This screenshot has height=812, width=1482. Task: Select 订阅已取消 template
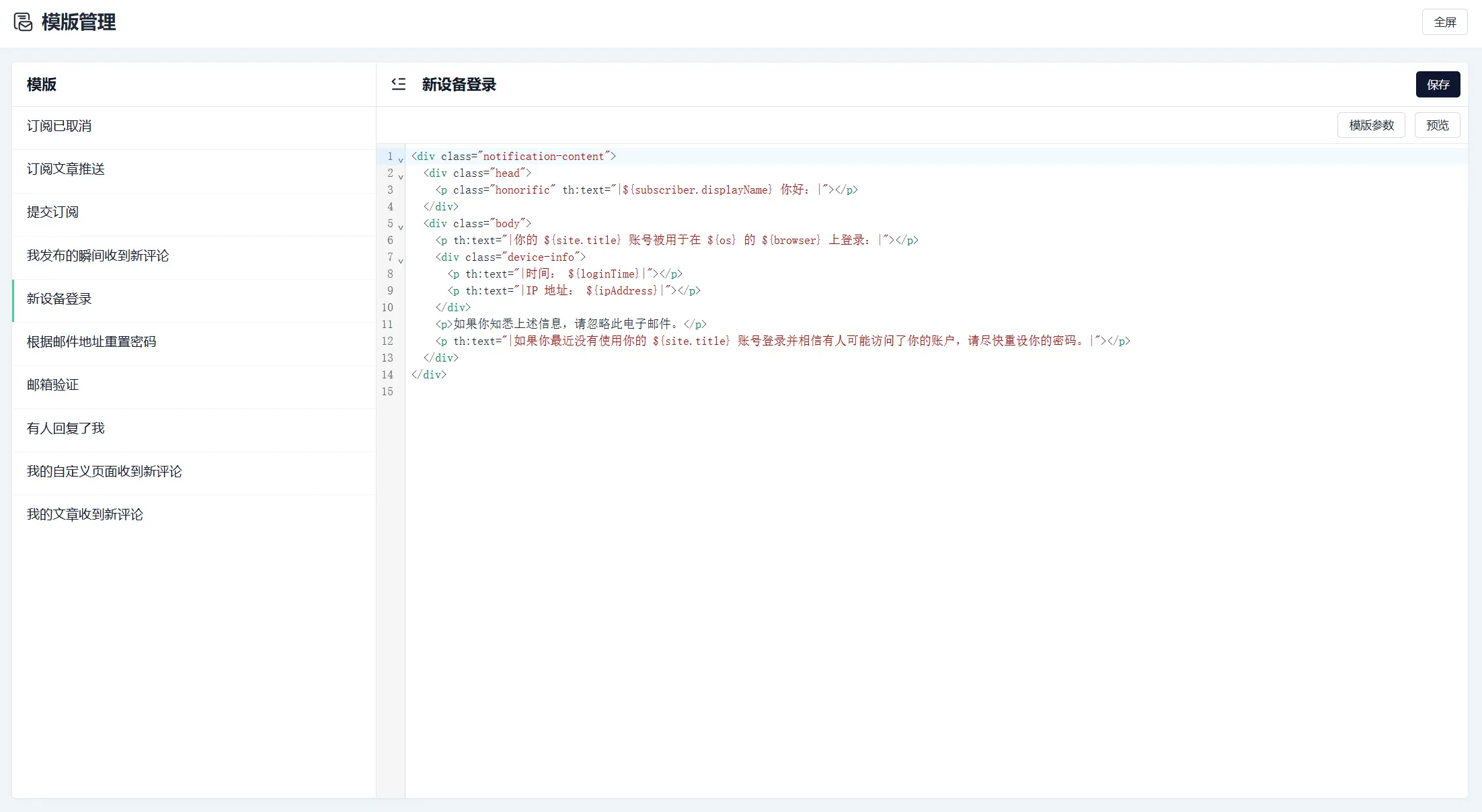pos(194,126)
